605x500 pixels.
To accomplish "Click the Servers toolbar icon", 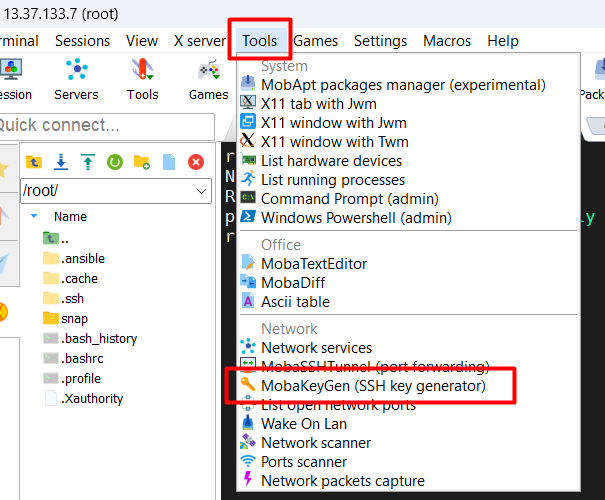I will (x=76, y=80).
